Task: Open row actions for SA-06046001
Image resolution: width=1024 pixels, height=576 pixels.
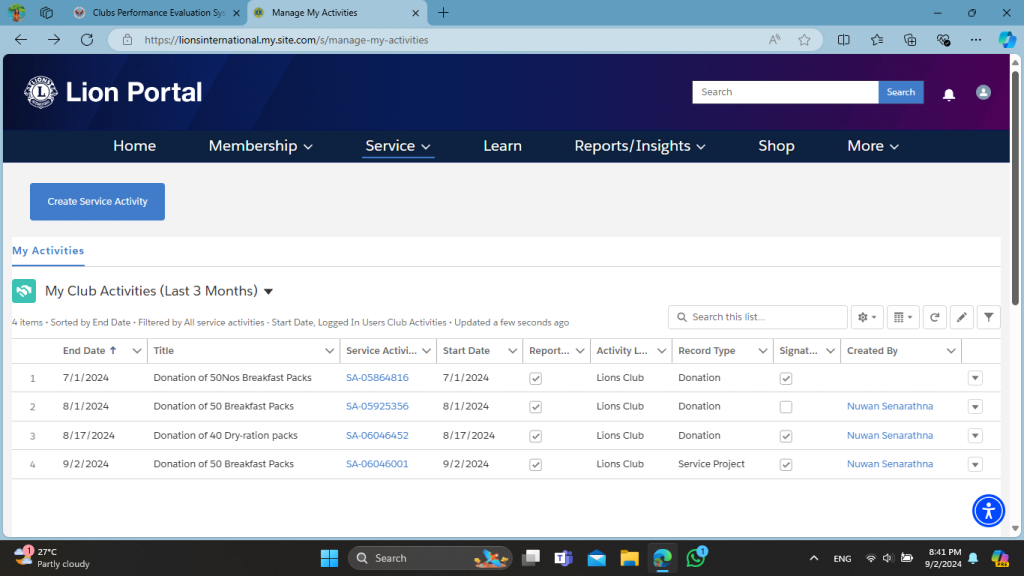Action: point(975,464)
